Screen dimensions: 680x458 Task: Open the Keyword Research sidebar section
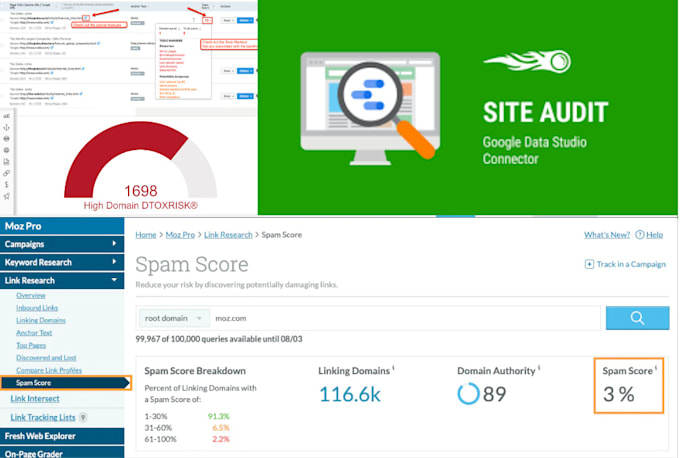coord(62,262)
